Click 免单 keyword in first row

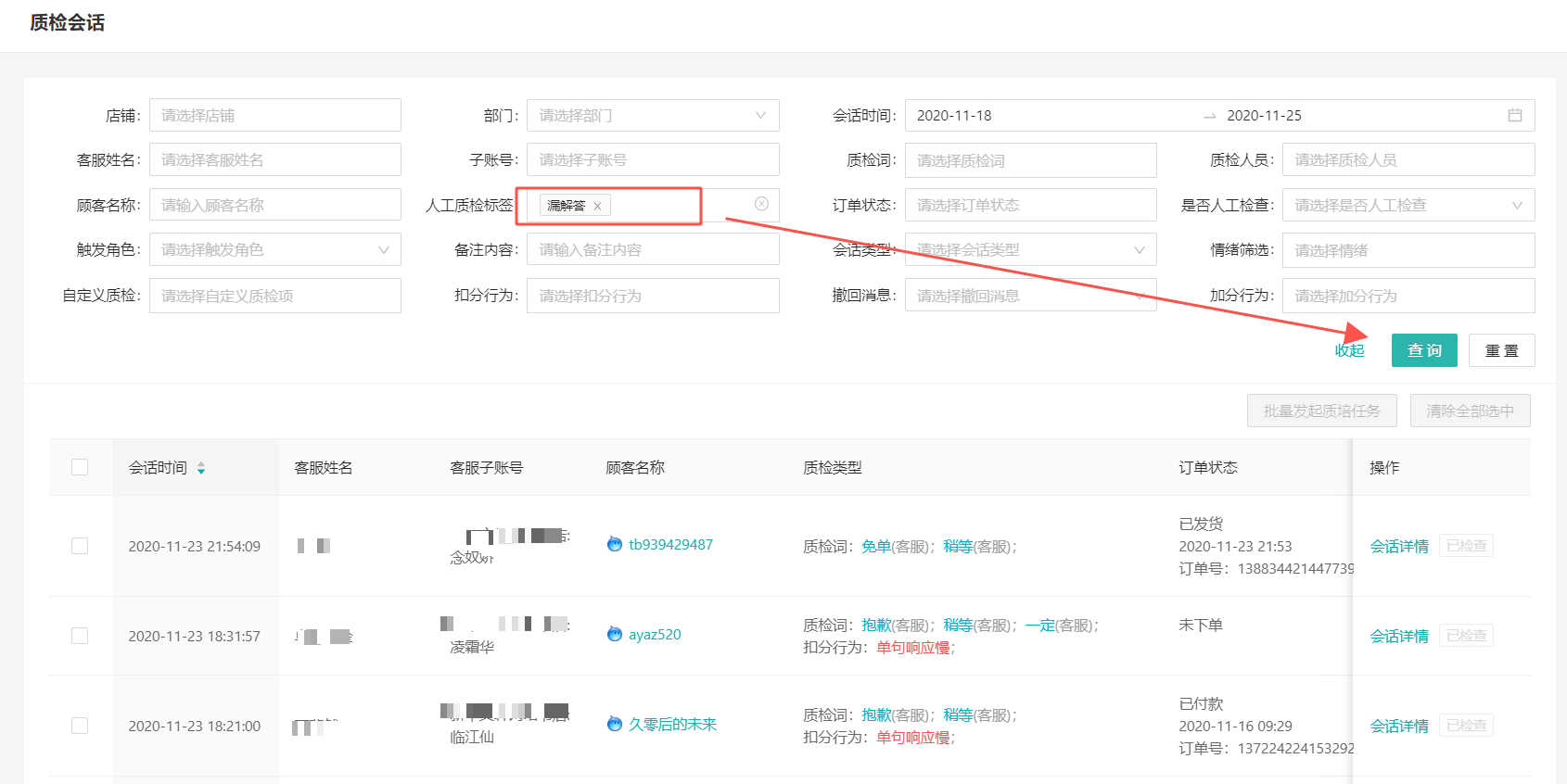pyautogui.click(x=876, y=546)
